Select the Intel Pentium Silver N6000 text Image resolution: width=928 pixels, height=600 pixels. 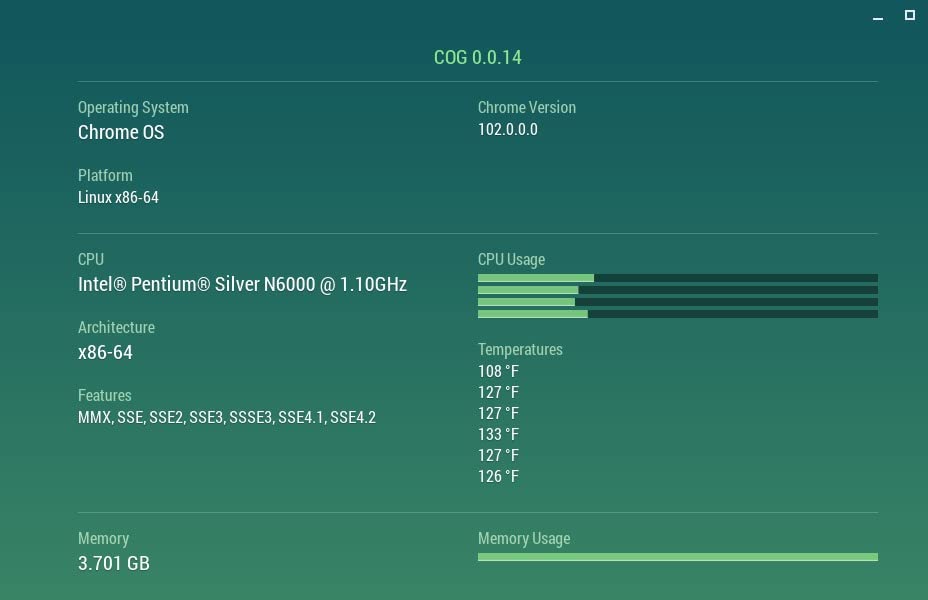click(x=243, y=285)
